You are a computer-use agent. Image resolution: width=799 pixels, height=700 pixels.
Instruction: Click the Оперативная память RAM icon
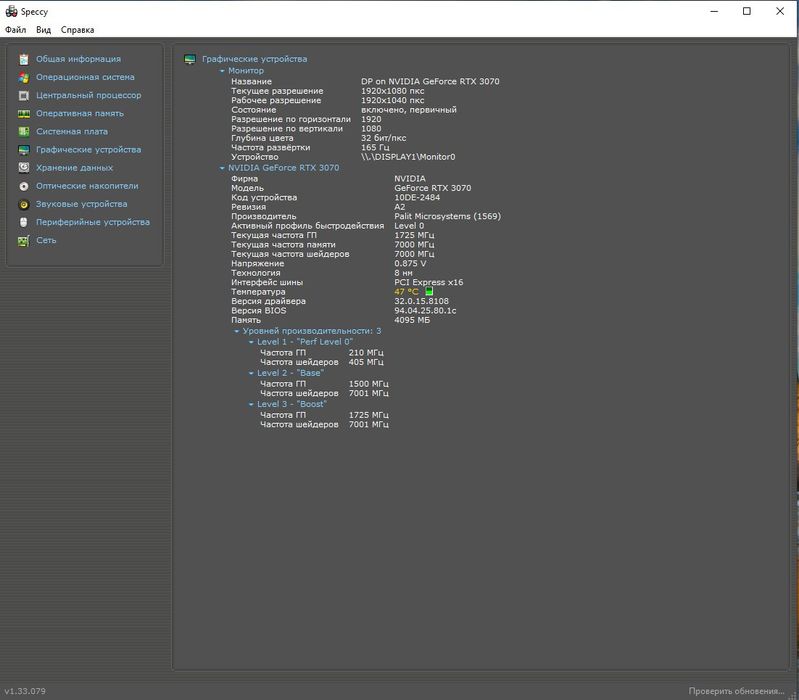click(24, 114)
